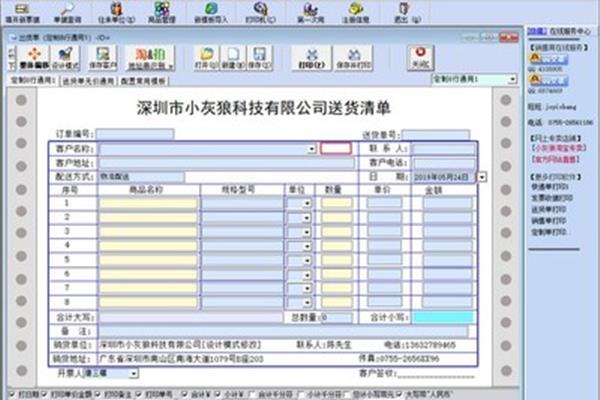Click the 客户电话 input field
Screen dimensions: 600x400
[x=444, y=163]
